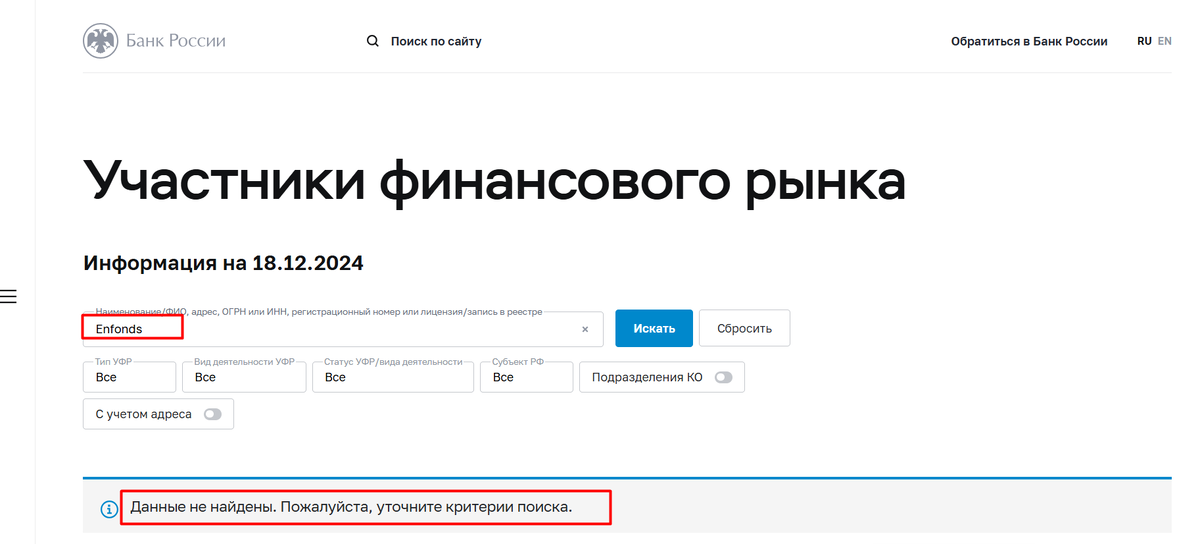
Task: Click the Bank of Russia eagle logo
Action: coord(100,41)
